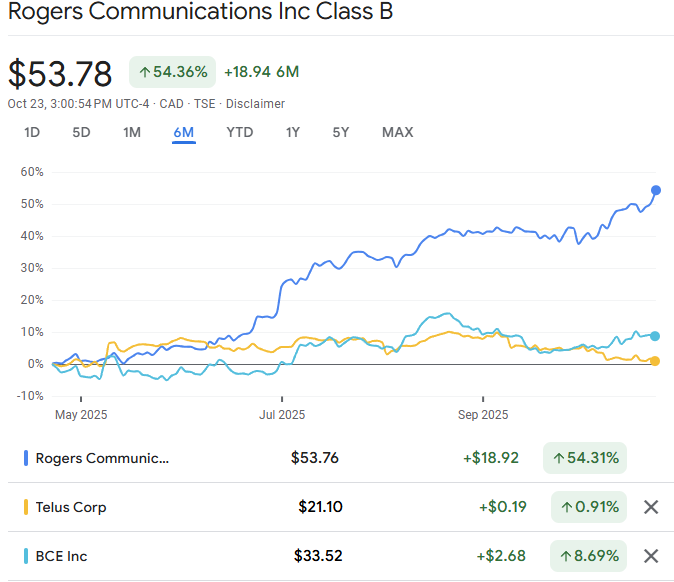Click the BCE 8.69% change badge

pos(588,556)
